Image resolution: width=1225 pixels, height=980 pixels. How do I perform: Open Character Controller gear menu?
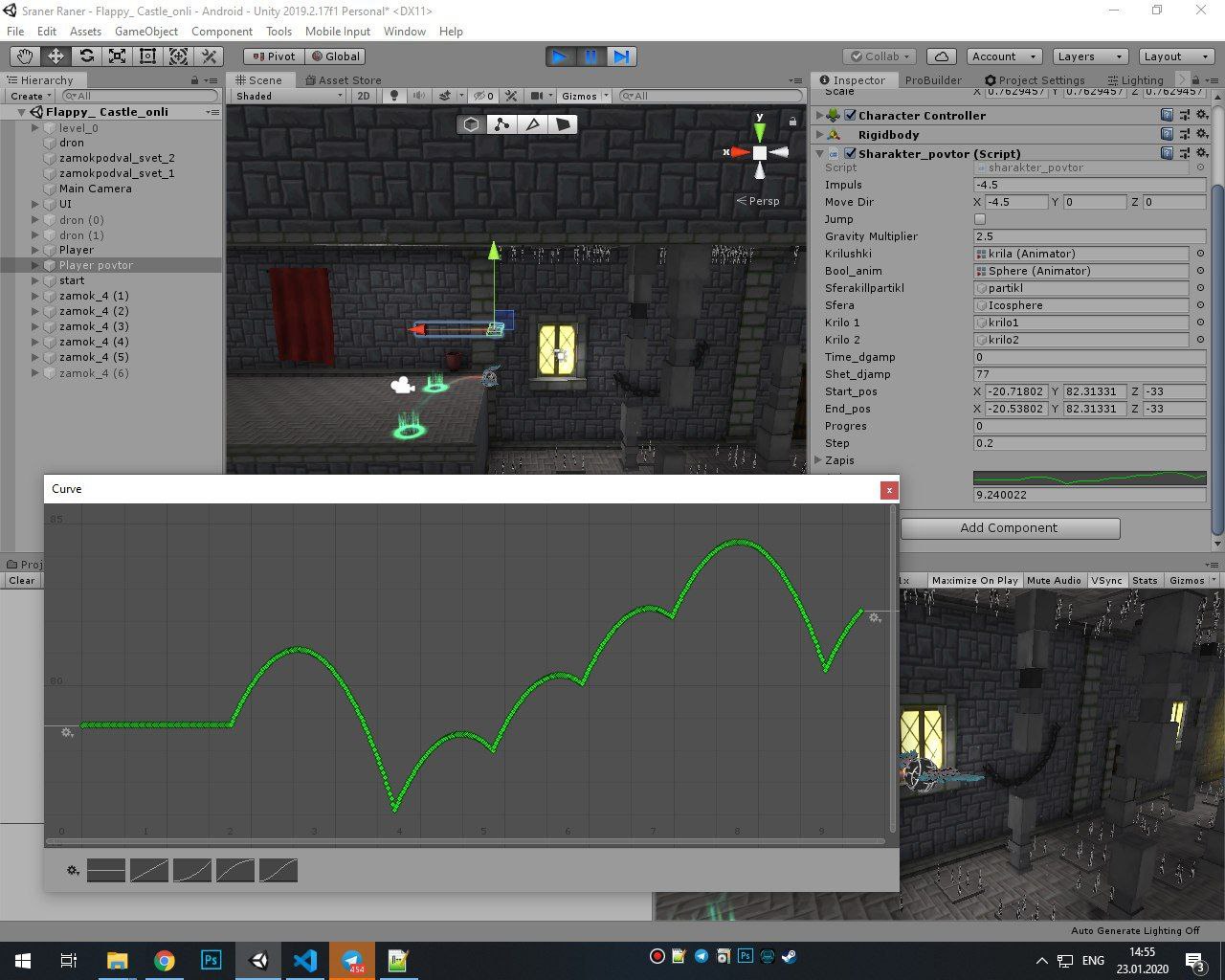pos(1202,115)
